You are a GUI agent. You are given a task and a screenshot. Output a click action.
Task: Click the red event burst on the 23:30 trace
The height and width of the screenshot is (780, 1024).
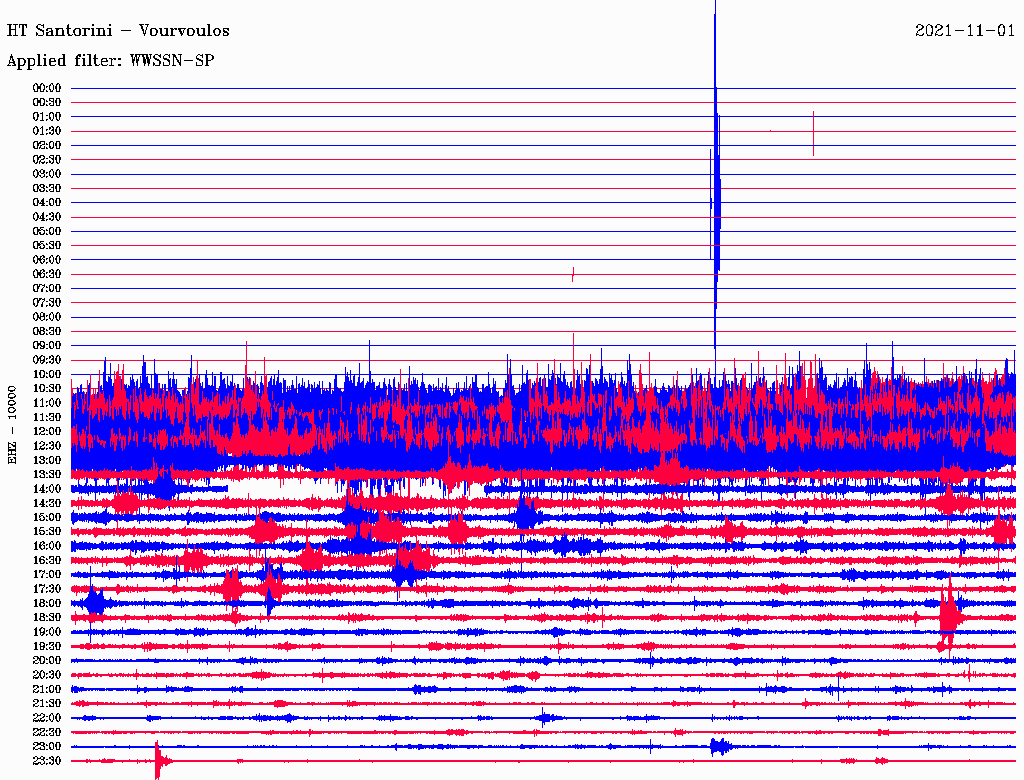coord(157,761)
